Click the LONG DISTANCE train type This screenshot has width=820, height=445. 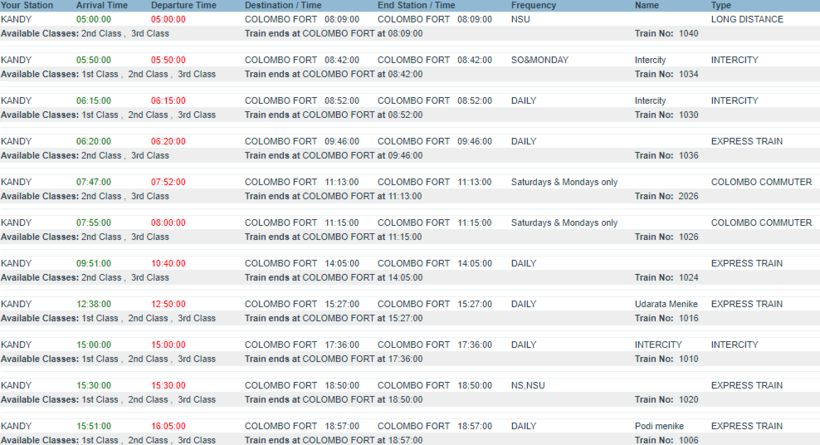point(747,19)
